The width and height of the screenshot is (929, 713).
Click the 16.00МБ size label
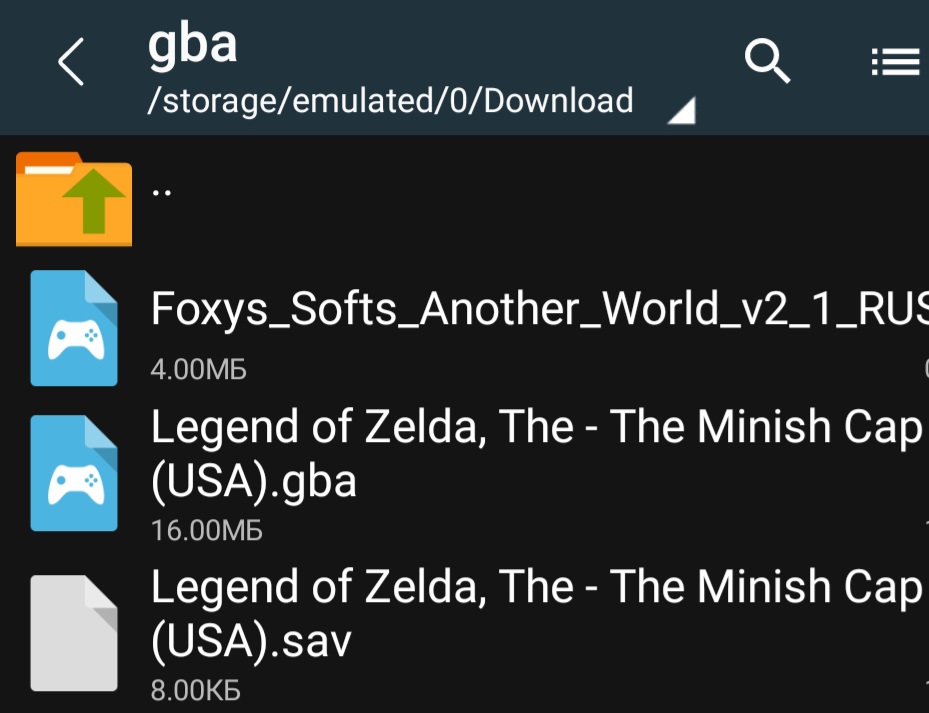point(206,530)
